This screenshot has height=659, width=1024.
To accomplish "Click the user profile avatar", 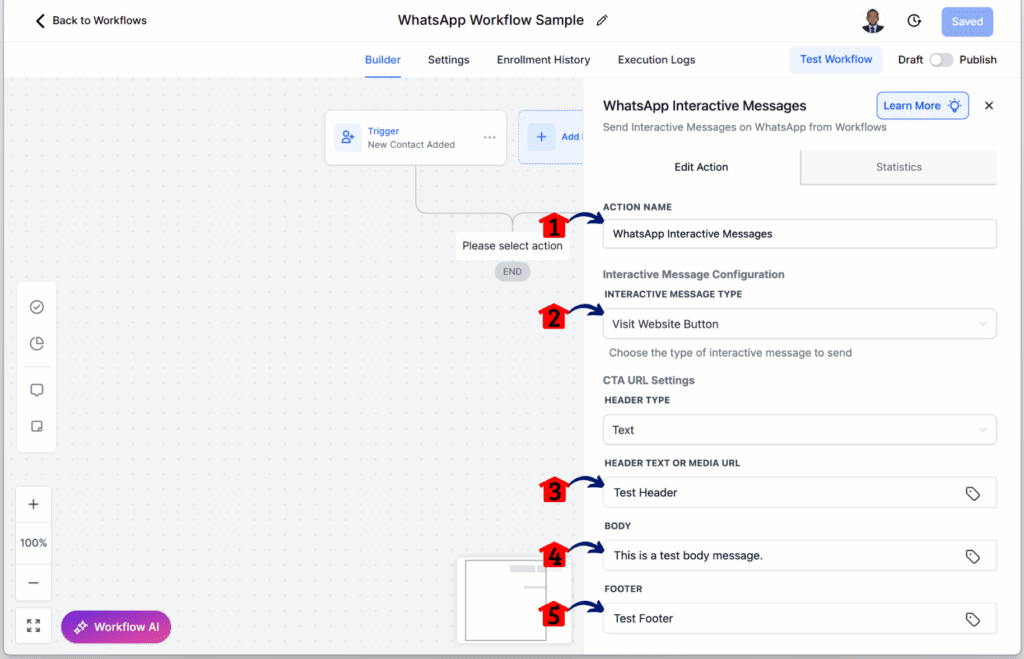I will click(872, 21).
